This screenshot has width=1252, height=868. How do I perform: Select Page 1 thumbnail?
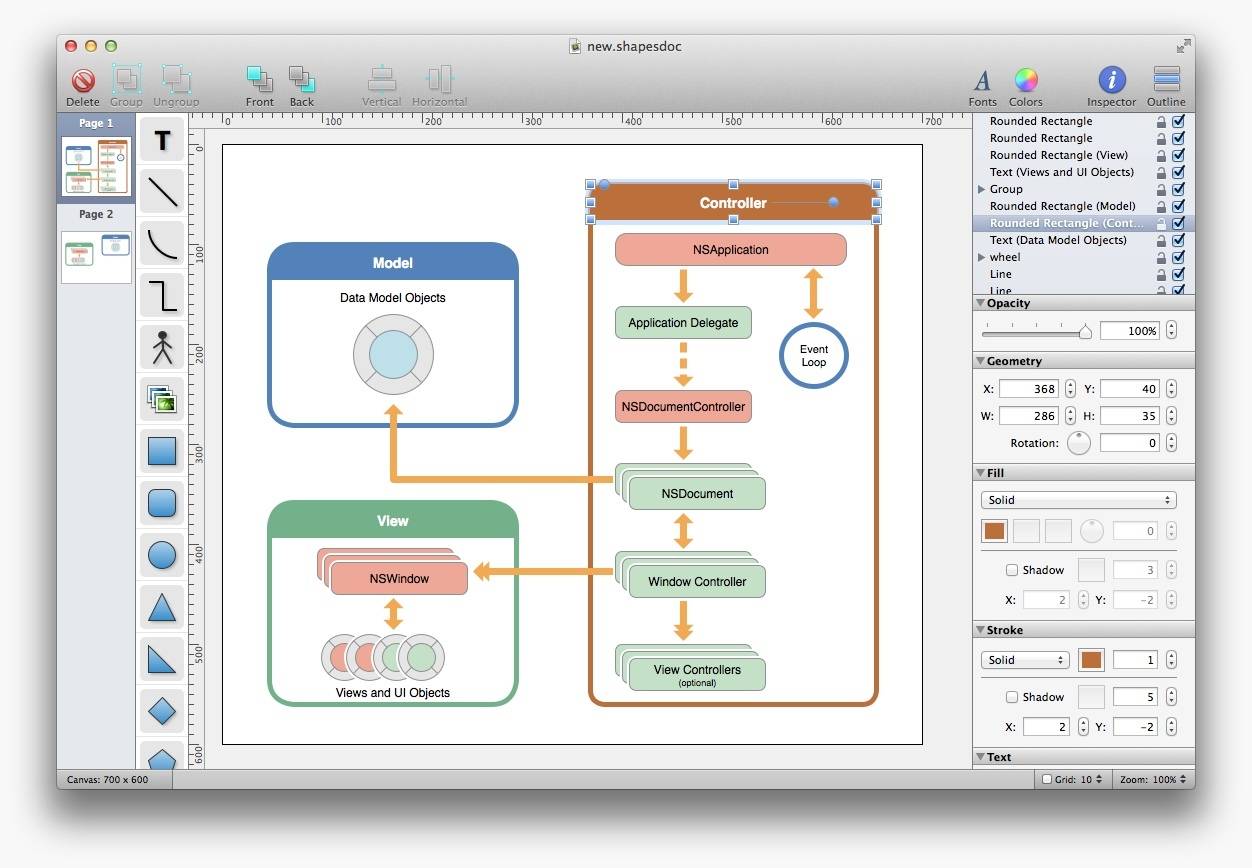tap(96, 166)
